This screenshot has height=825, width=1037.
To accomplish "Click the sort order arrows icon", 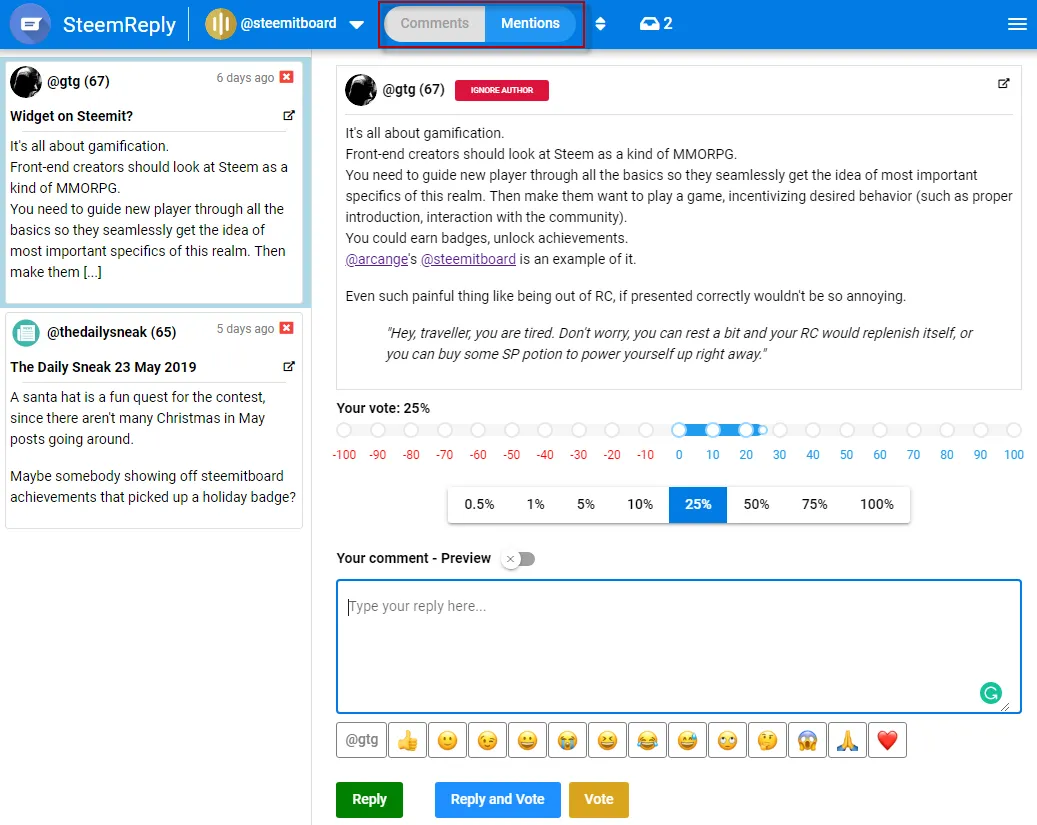I will point(600,24).
